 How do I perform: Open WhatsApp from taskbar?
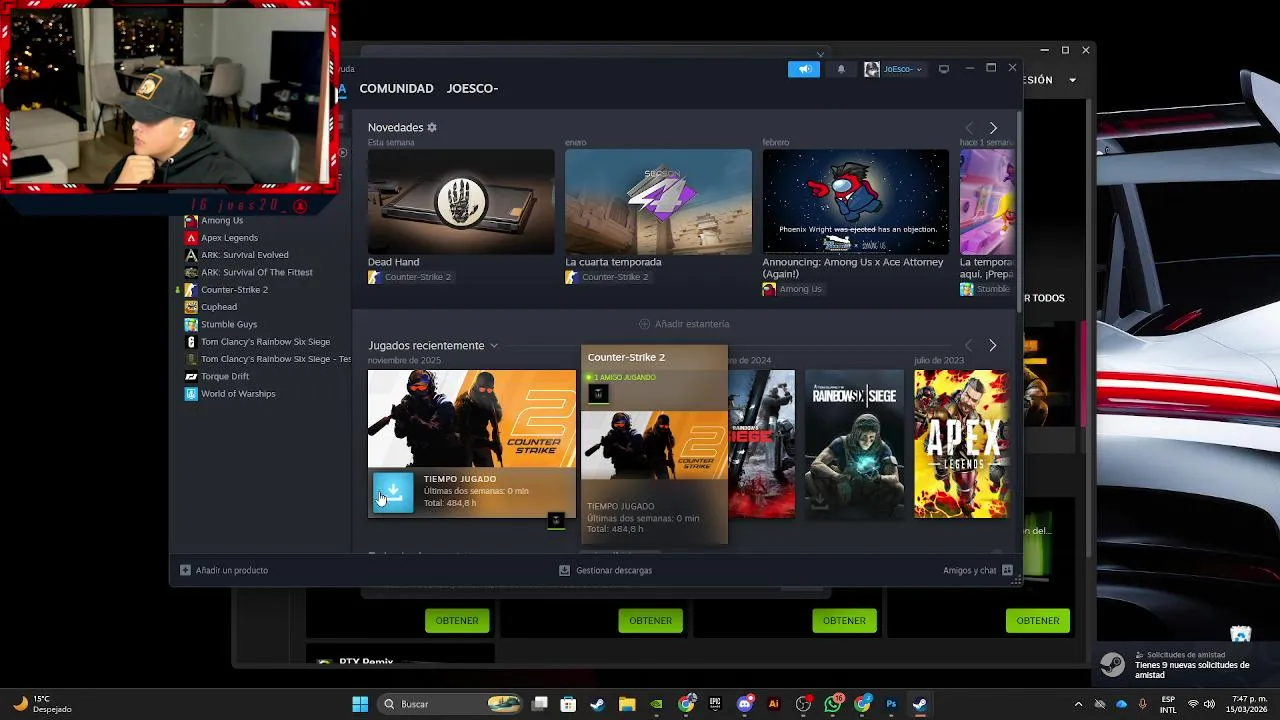point(833,704)
